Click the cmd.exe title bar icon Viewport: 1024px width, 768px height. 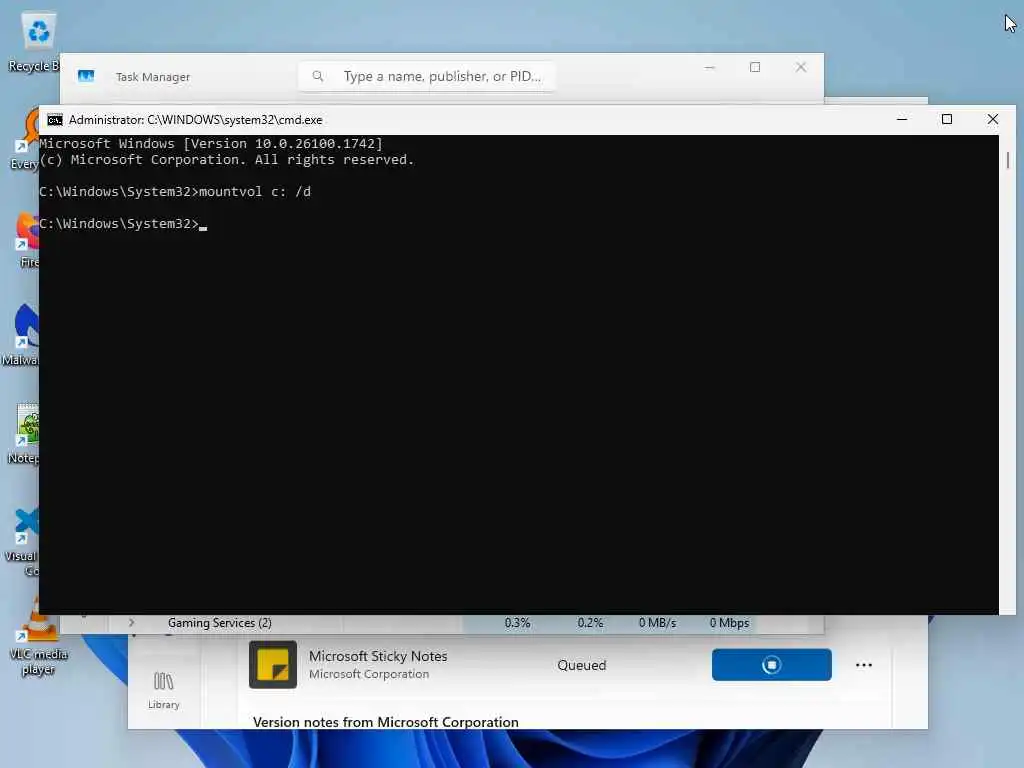[x=55, y=120]
